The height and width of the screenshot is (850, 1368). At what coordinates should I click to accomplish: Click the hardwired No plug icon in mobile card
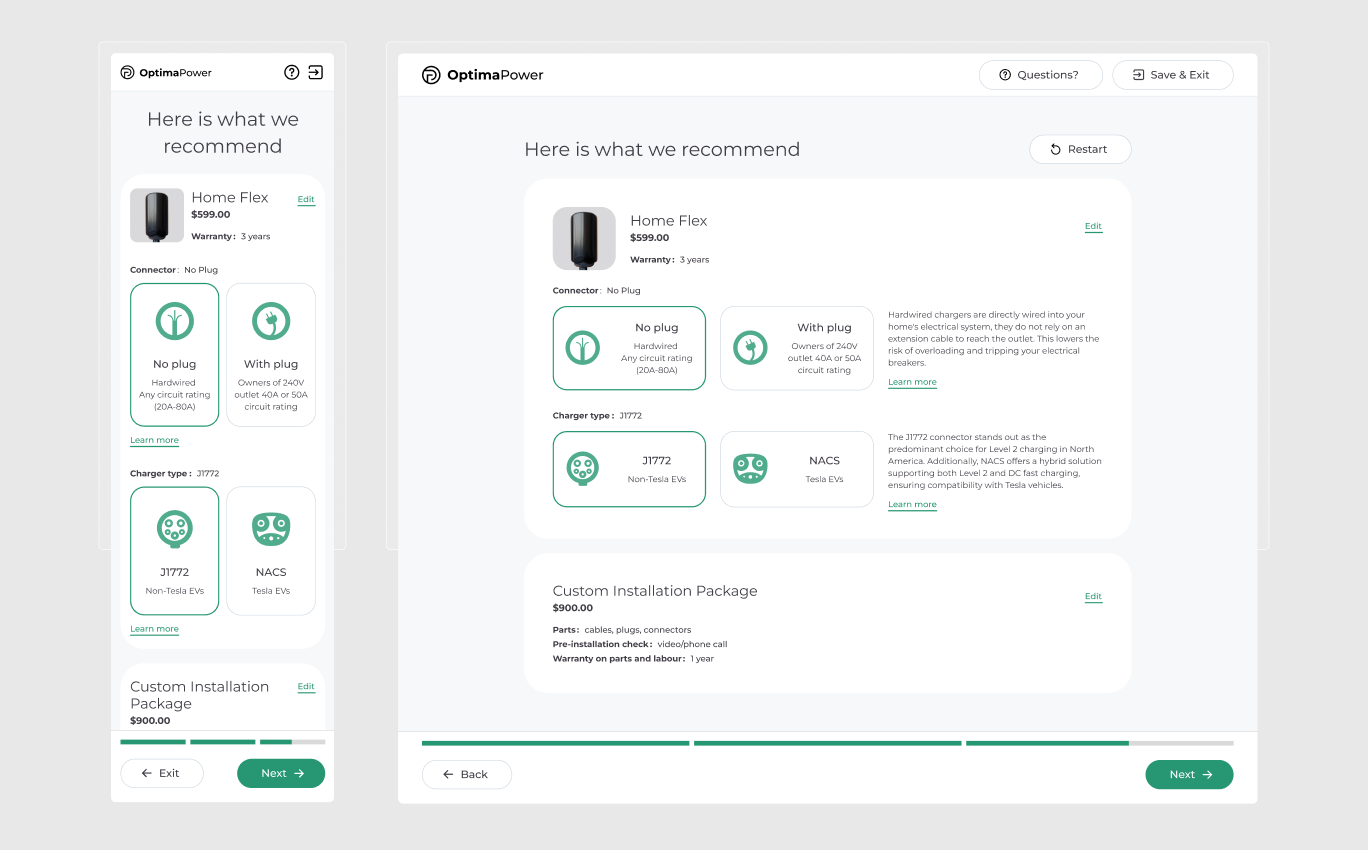pyautogui.click(x=175, y=321)
